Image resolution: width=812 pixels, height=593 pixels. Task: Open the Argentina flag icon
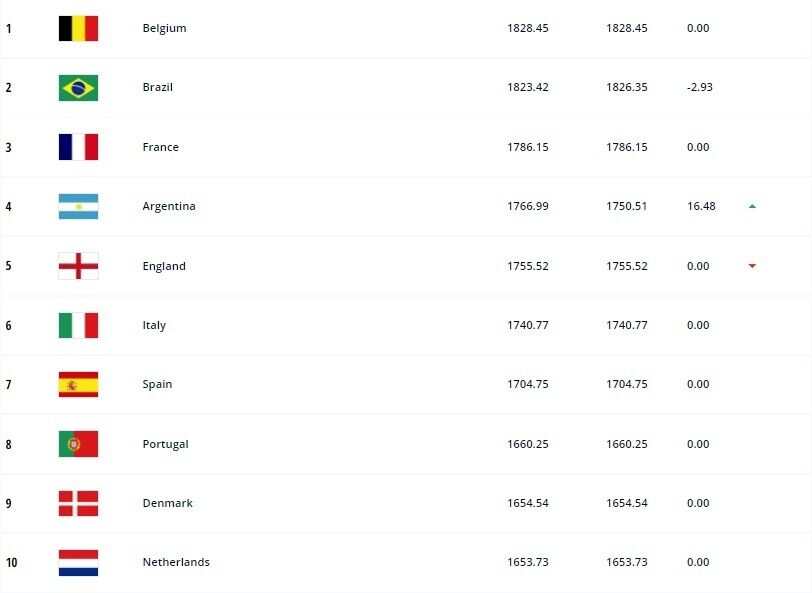pyautogui.click(x=78, y=206)
